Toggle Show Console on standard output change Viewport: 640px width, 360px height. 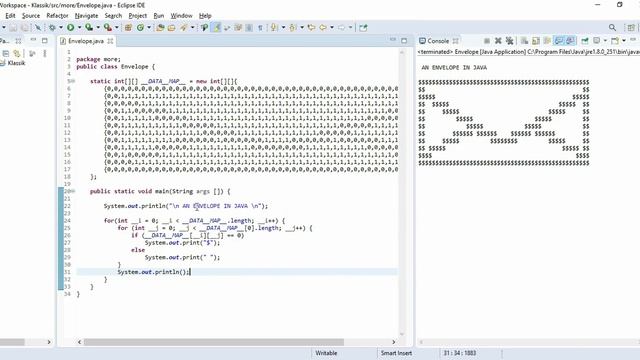559,41
